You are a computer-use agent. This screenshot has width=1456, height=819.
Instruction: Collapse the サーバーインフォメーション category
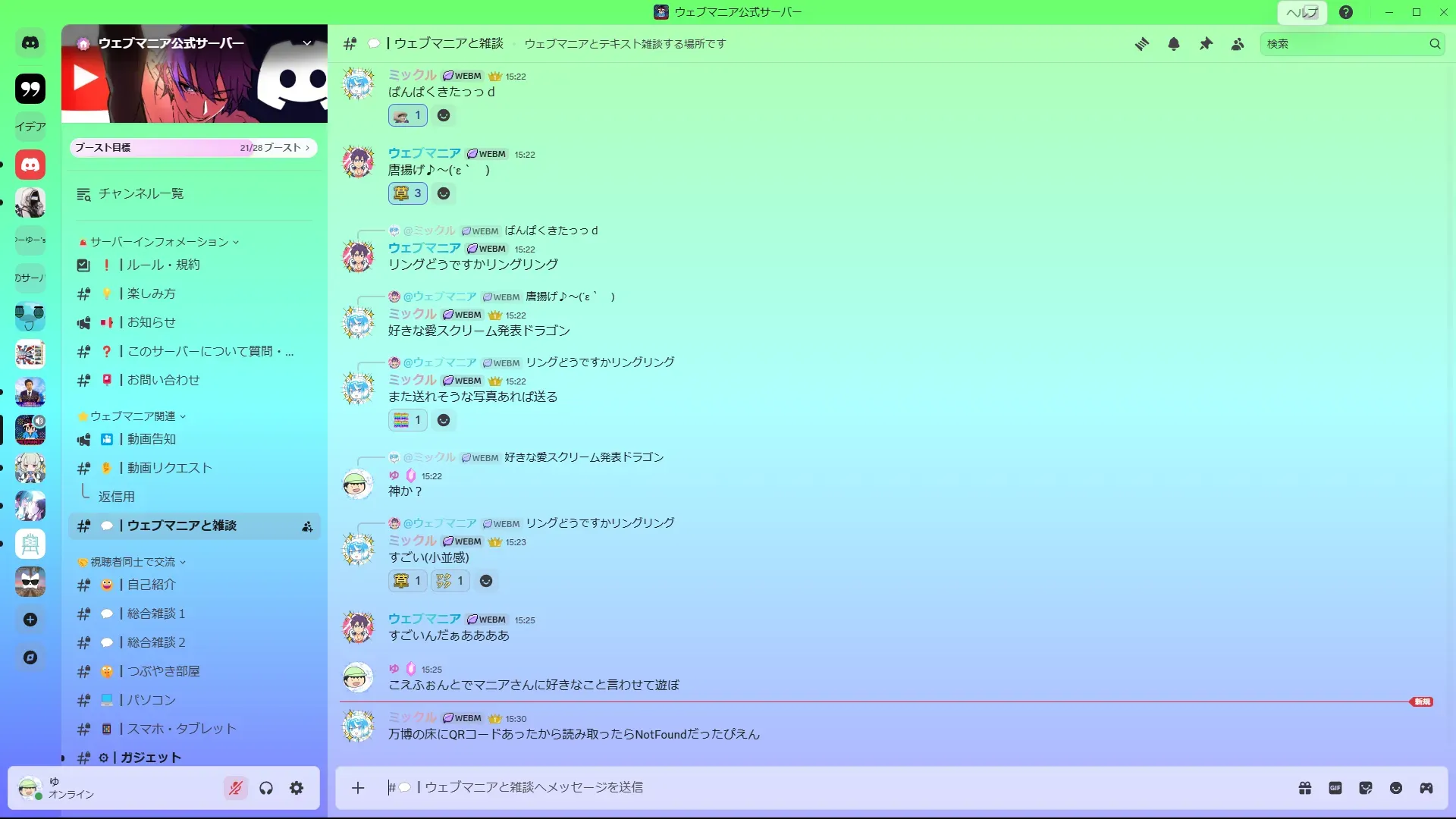(159, 242)
